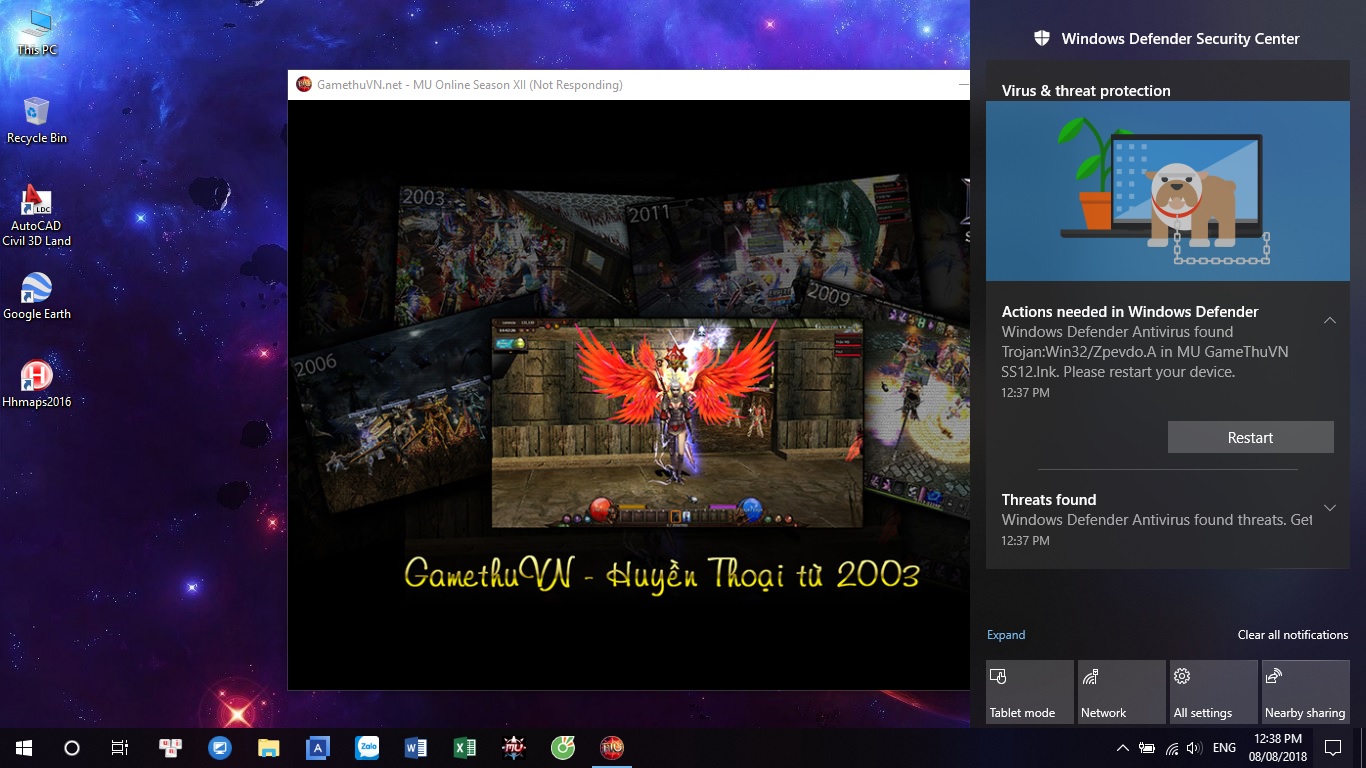
Task: Click the Restart button in Defender notification
Action: click(1251, 437)
